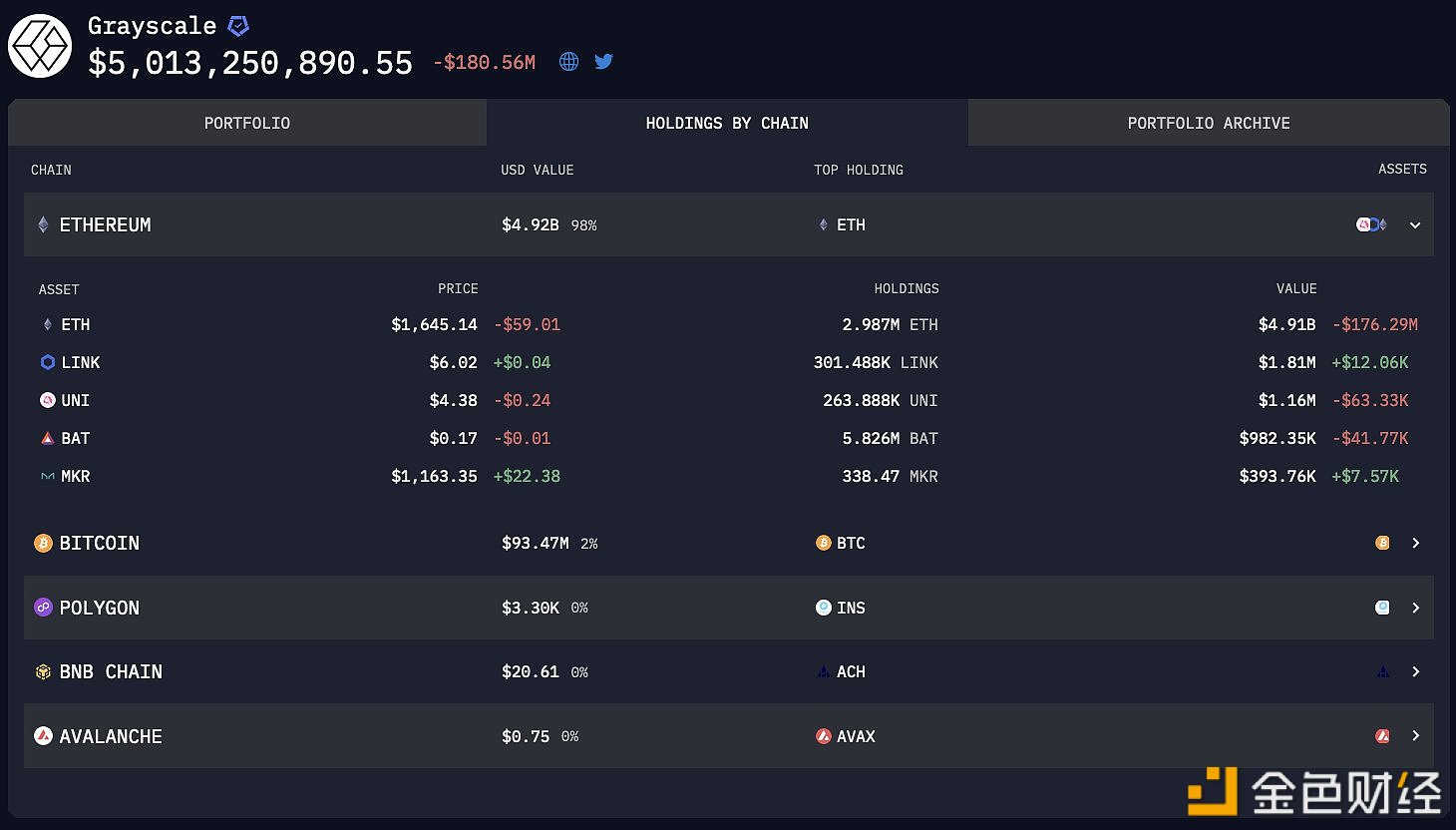Click the PRICE column header

coord(458,289)
